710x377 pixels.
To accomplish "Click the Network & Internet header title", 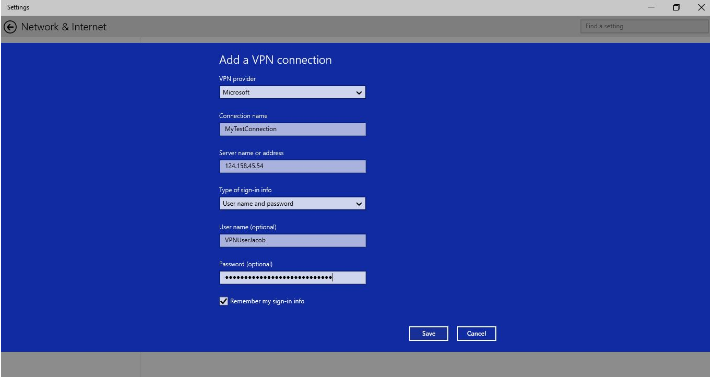I will [64, 27].
